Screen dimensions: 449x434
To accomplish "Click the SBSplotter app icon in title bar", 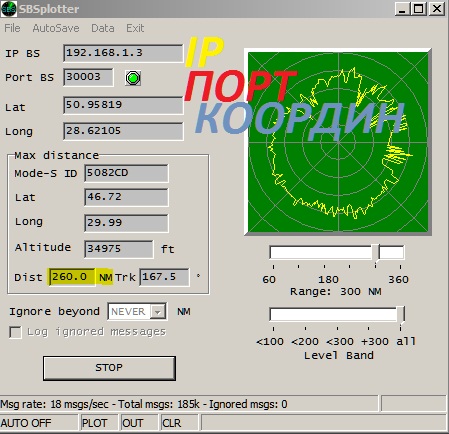I will pos(9,9).
